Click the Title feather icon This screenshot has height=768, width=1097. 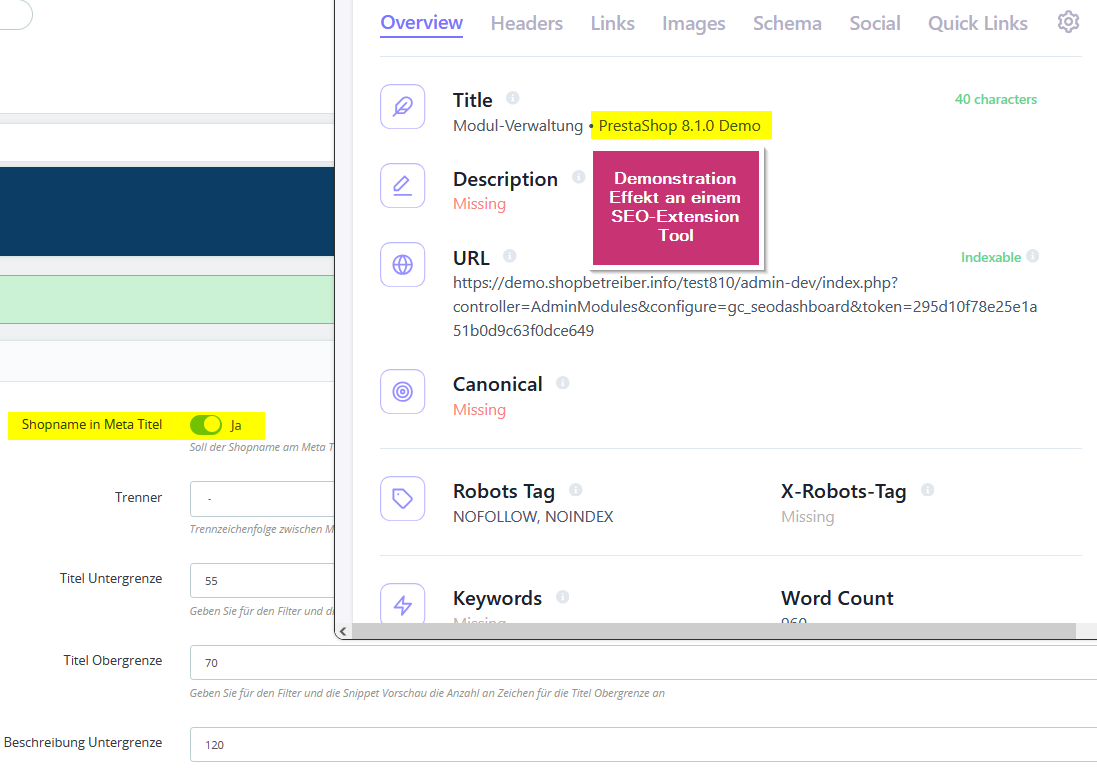403,107
